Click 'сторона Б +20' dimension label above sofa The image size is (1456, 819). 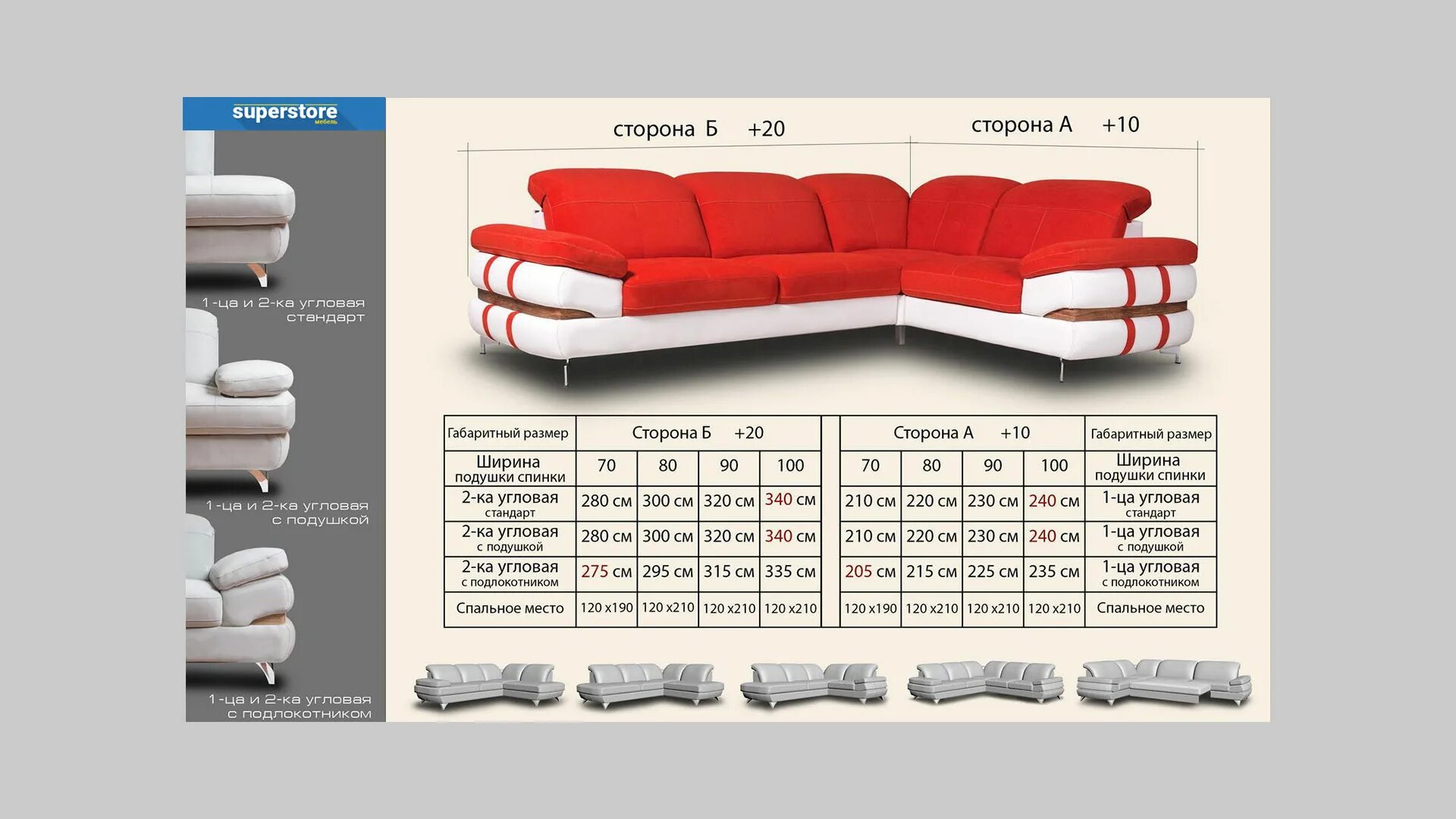coord(698,129)
